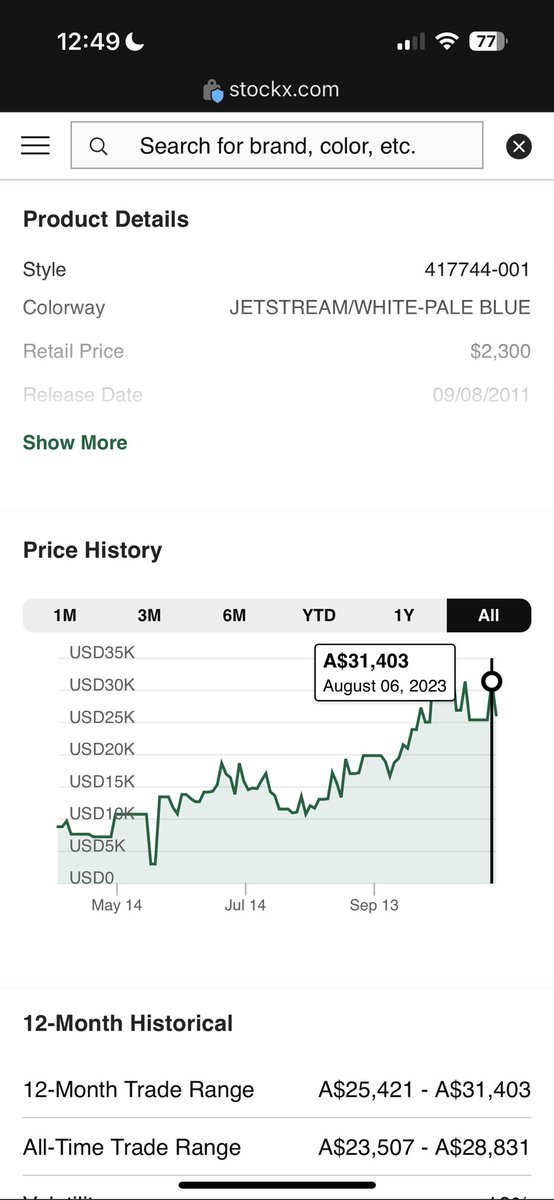Focus the brand and color search field
554x1200 pixels.
(x=277, y=146)
